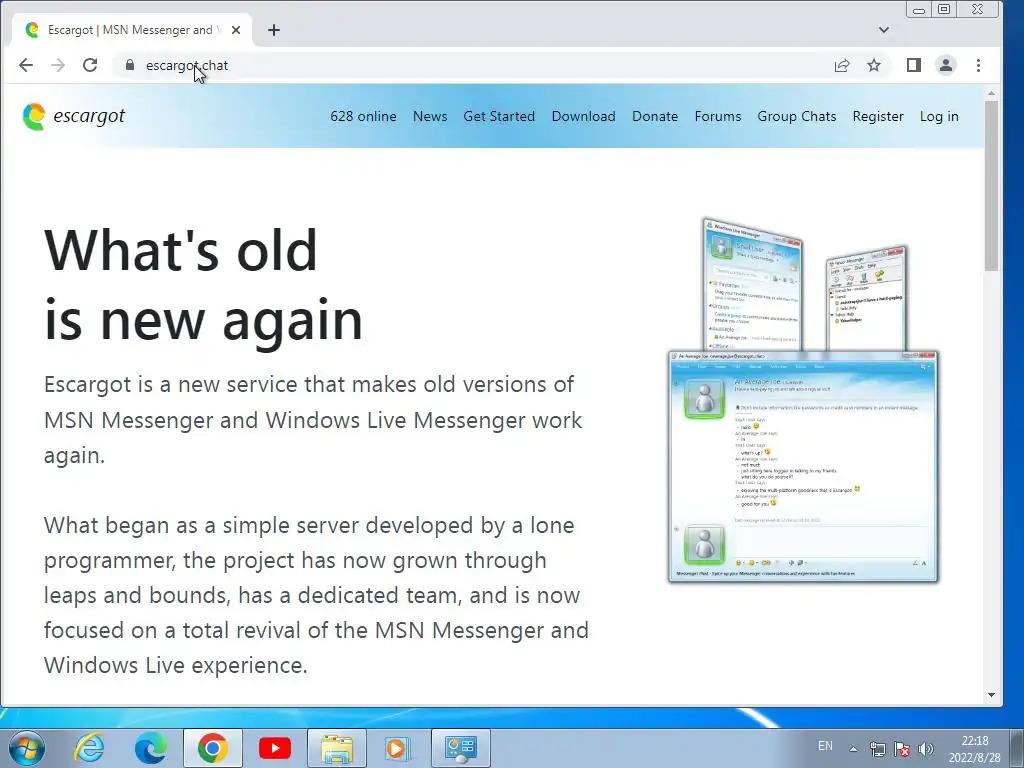Click the EN language indicator
The height and width of the screenshot is (768, 1024).
825,746
